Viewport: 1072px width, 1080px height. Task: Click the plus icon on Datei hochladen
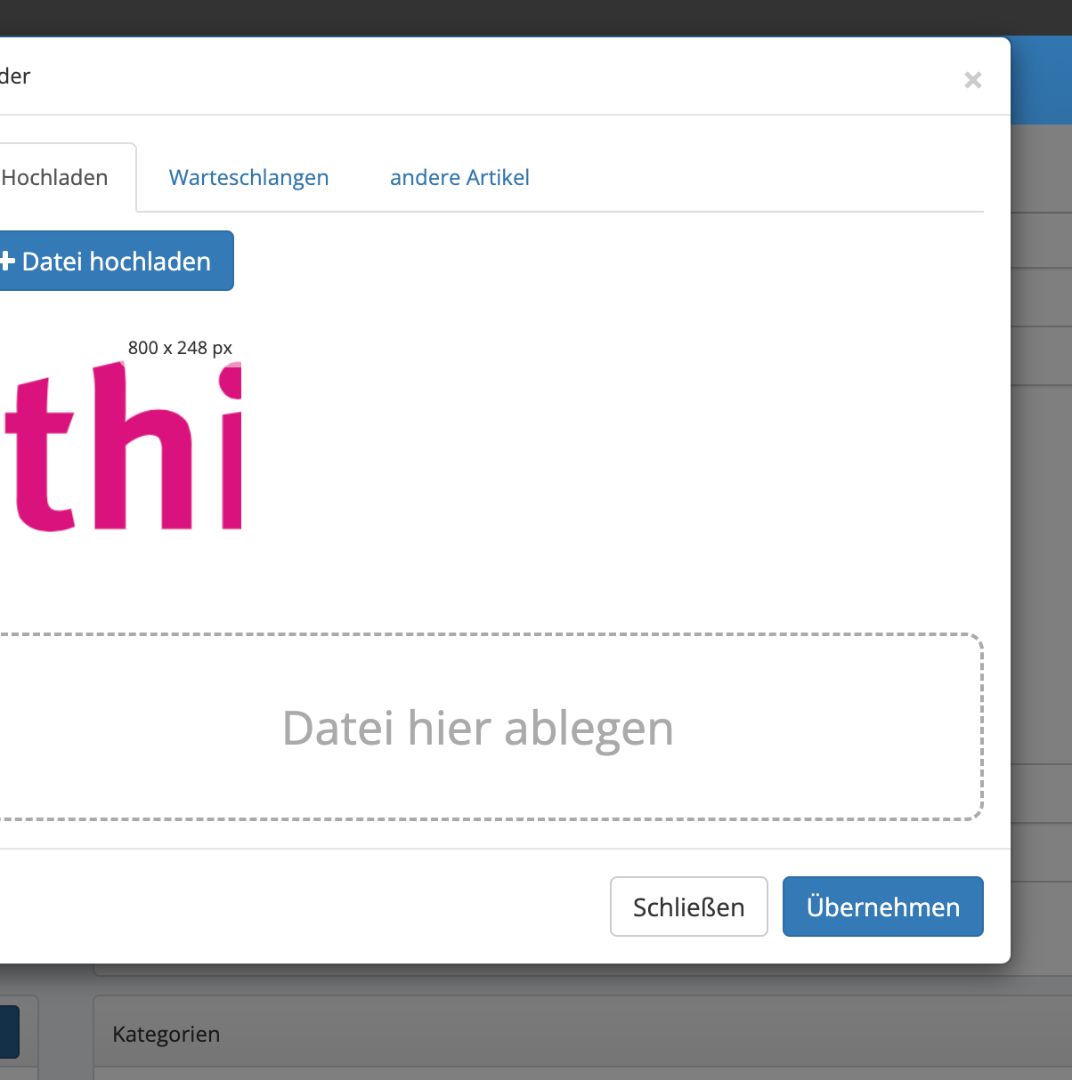7,261
